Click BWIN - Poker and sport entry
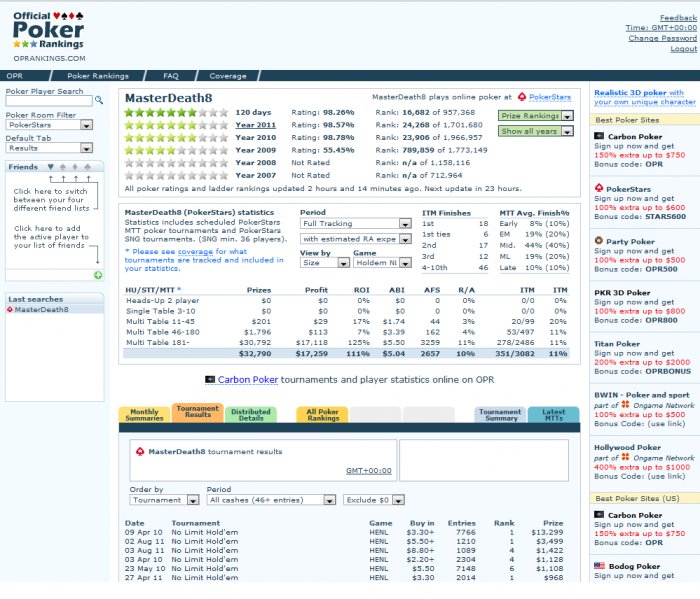 pos(642,395)
